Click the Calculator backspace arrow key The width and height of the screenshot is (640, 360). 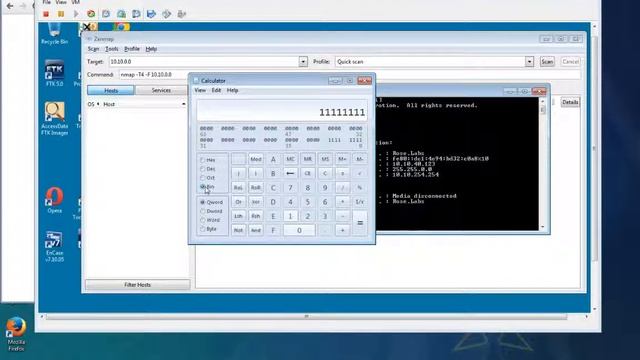[x=290, y=173]
